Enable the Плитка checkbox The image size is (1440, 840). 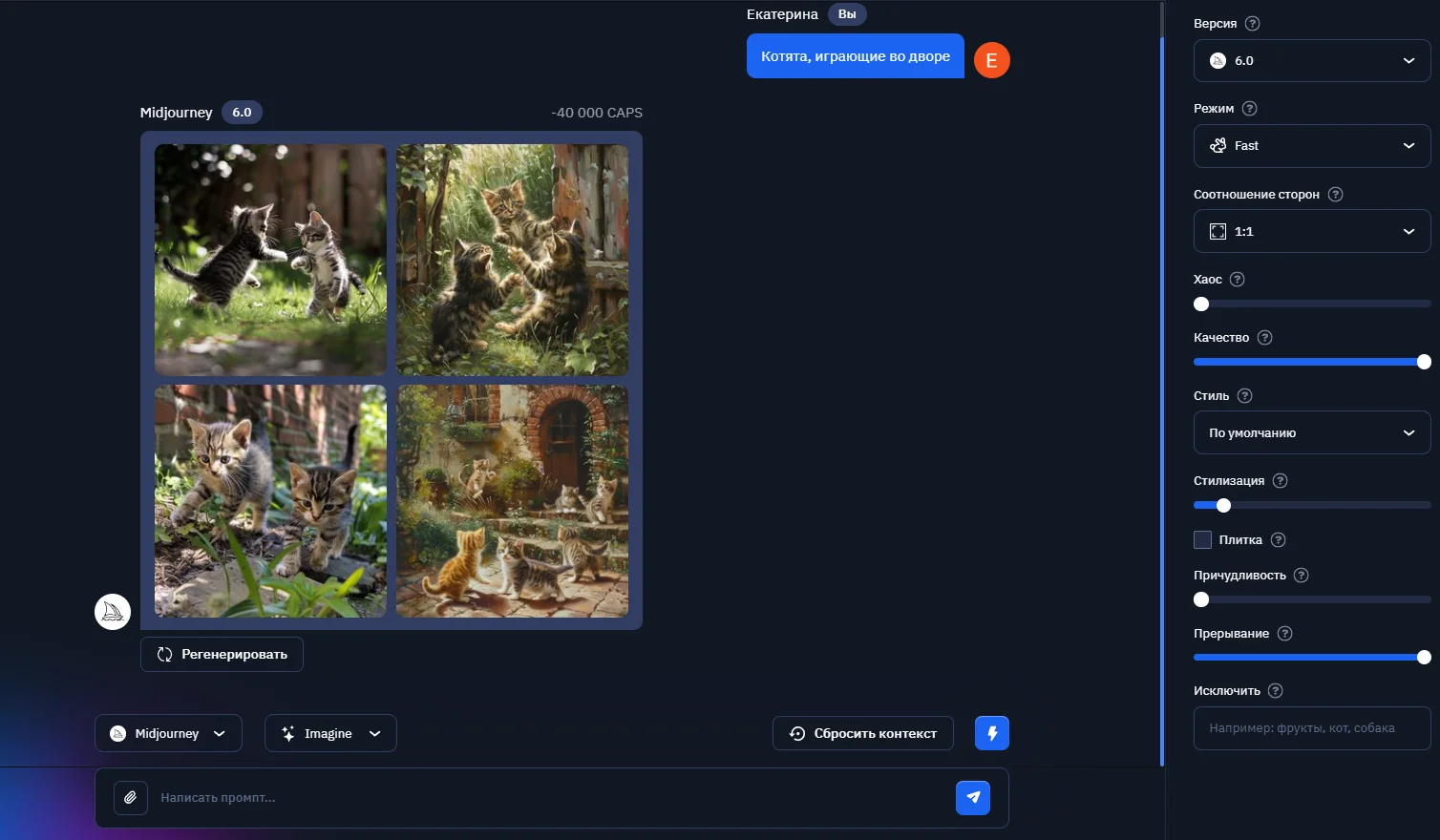[1202, 540]
